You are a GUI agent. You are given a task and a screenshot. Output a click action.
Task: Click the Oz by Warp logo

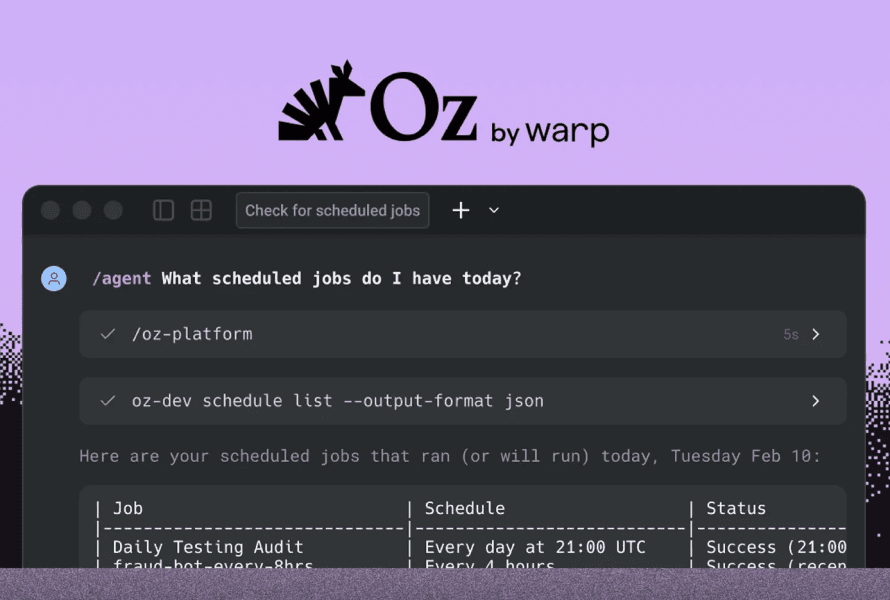[x=444, y=103]
